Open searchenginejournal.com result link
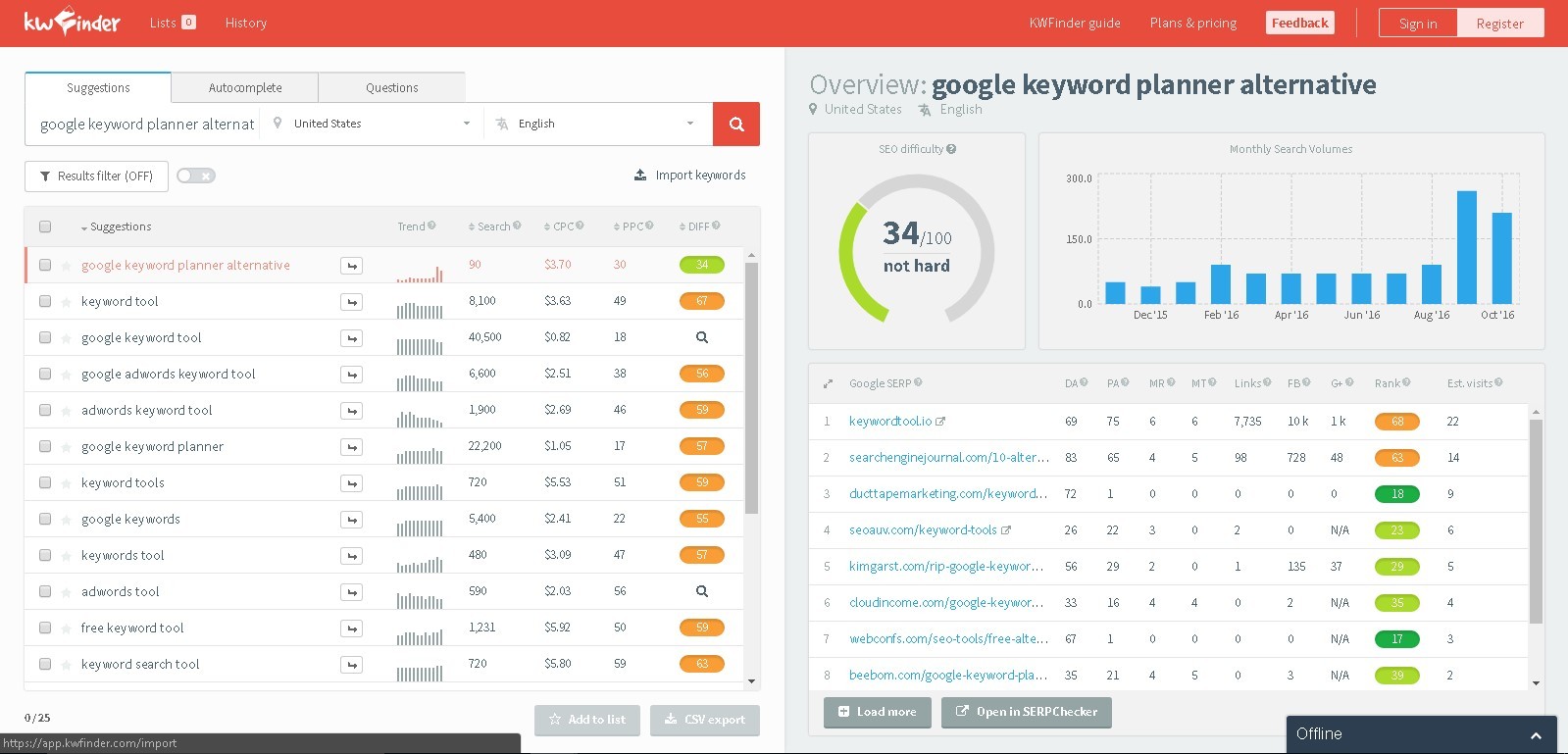This screenshot has height=754, width=1568. (949, 458)
